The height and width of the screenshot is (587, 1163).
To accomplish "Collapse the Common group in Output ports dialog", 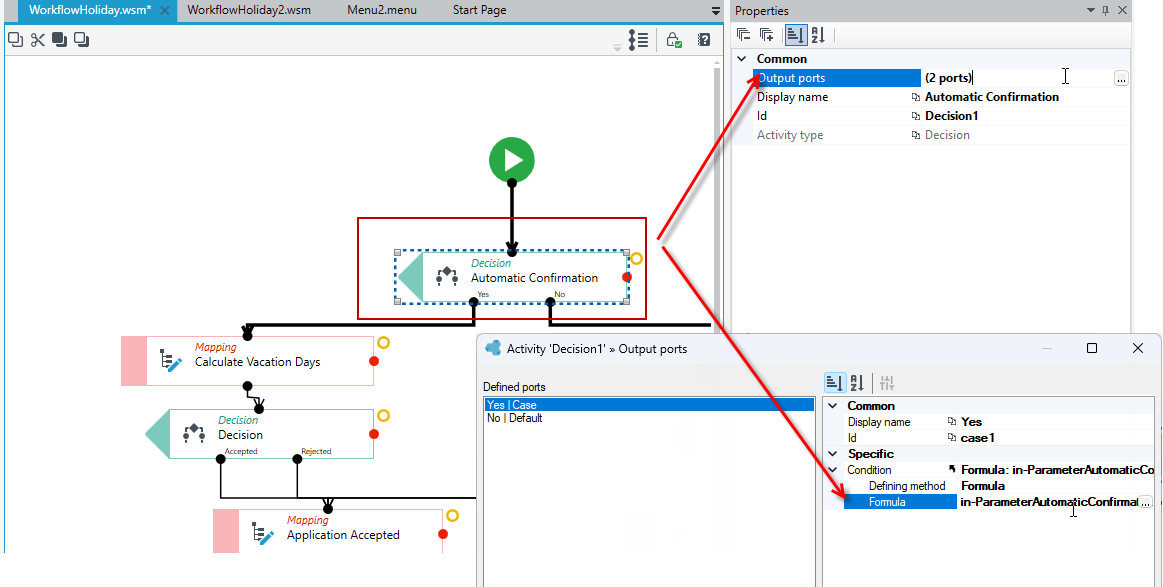I will (832, 406).
